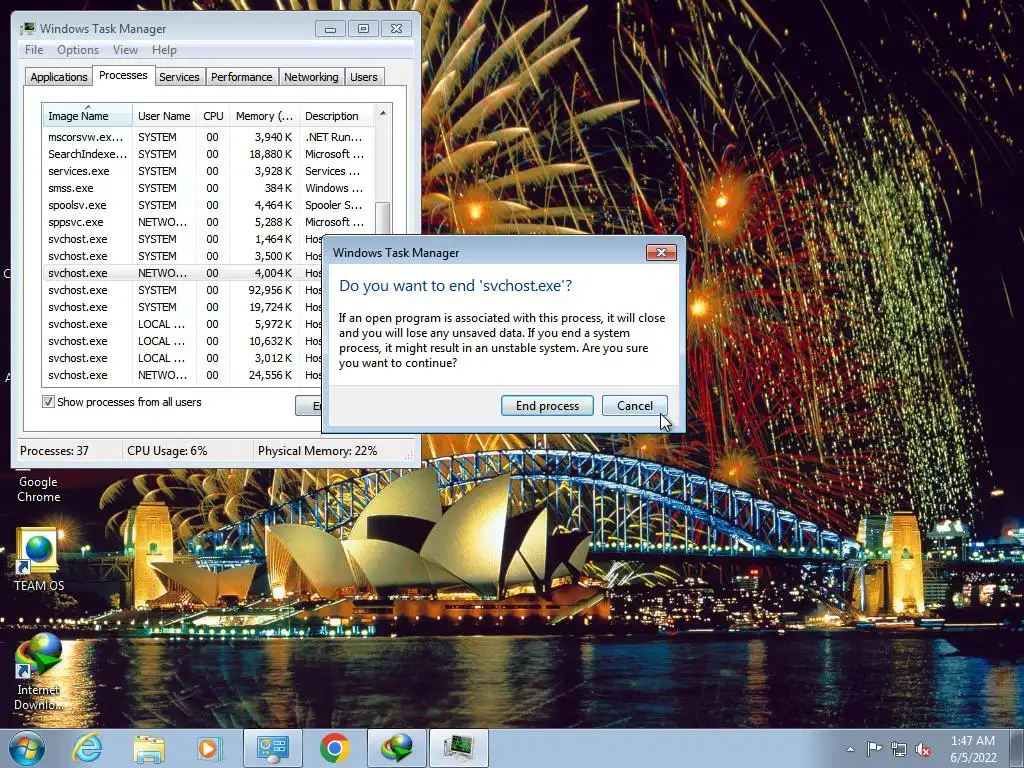Open Internet Download Manager on taskbar
The width and height of the screenshot is (1024, 768).
click(x=397, y=748)
